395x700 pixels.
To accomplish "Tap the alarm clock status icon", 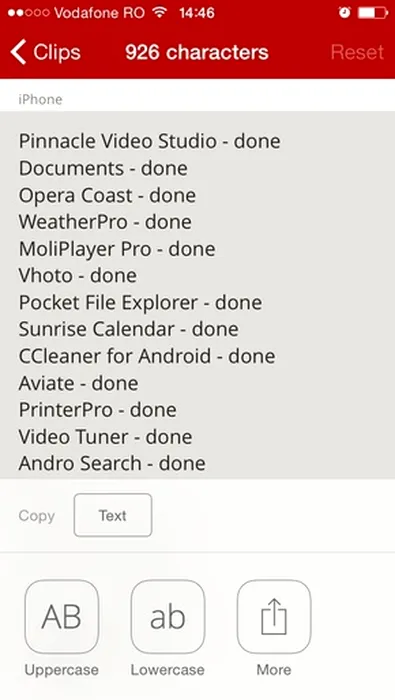I will click(344, 12).
